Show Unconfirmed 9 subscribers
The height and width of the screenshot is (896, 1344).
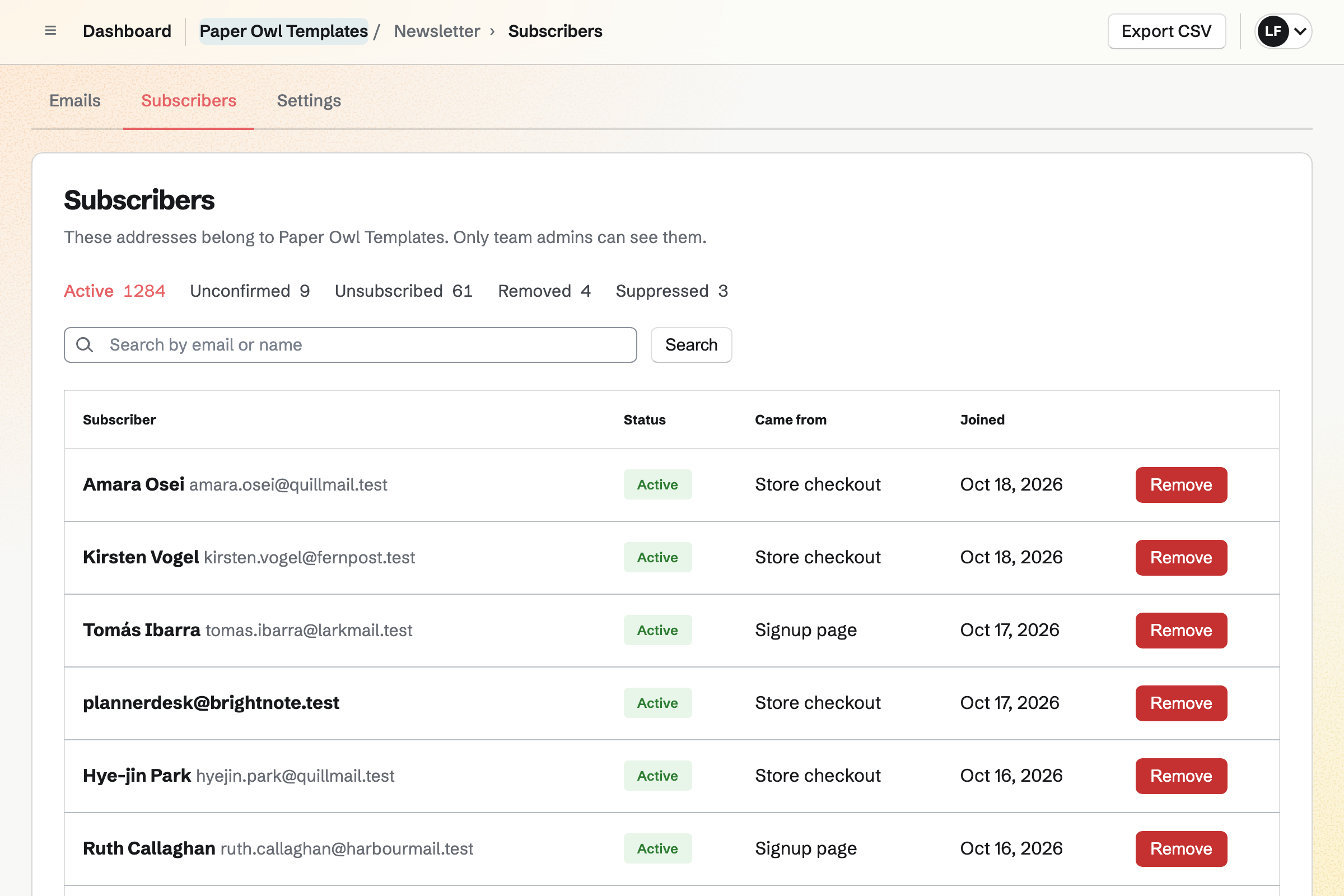tap(250, 291)
